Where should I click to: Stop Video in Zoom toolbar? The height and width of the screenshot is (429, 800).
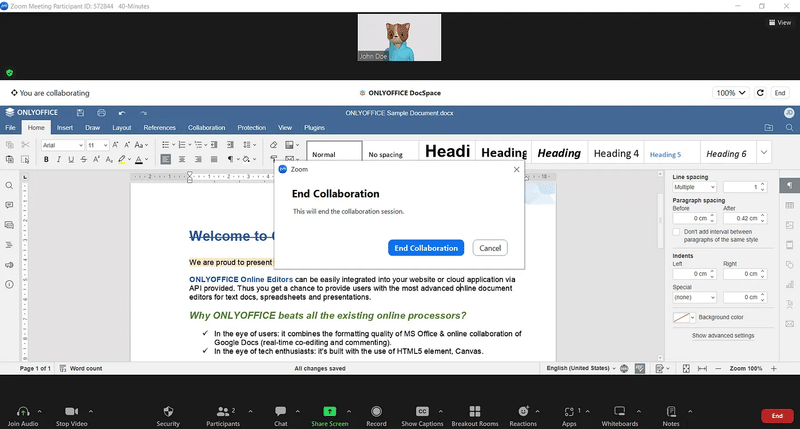(x=71, y=416)
